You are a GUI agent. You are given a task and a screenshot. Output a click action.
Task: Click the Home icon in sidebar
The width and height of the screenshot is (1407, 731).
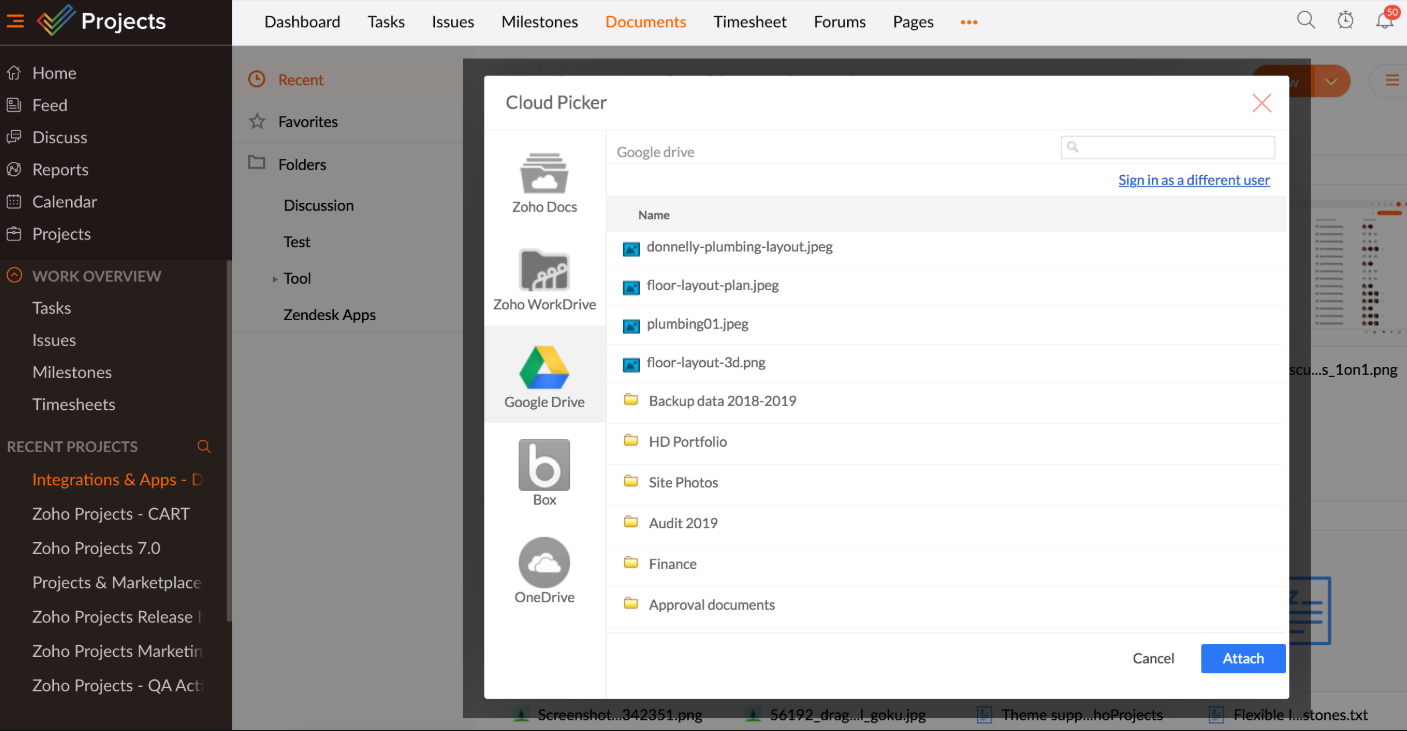pyautogui.click(x=14, y=73)
